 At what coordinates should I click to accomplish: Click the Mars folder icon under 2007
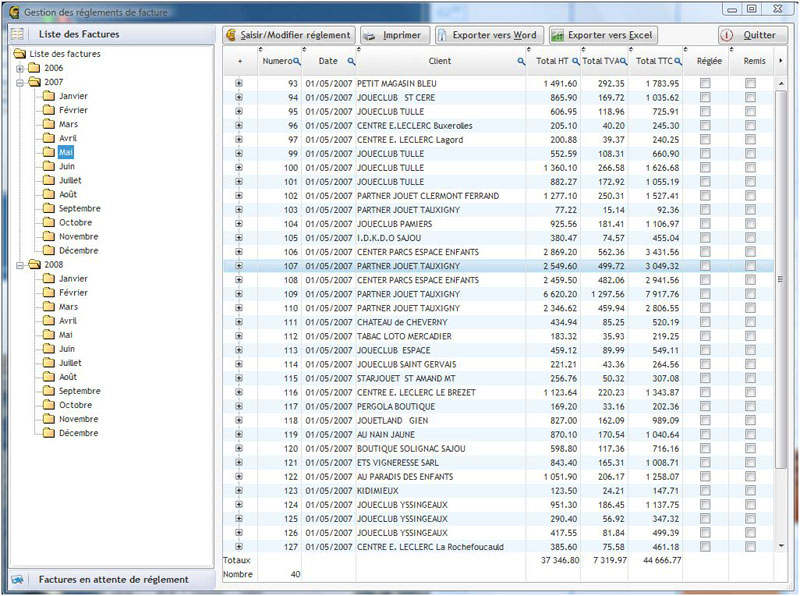[x=49, y=124]
